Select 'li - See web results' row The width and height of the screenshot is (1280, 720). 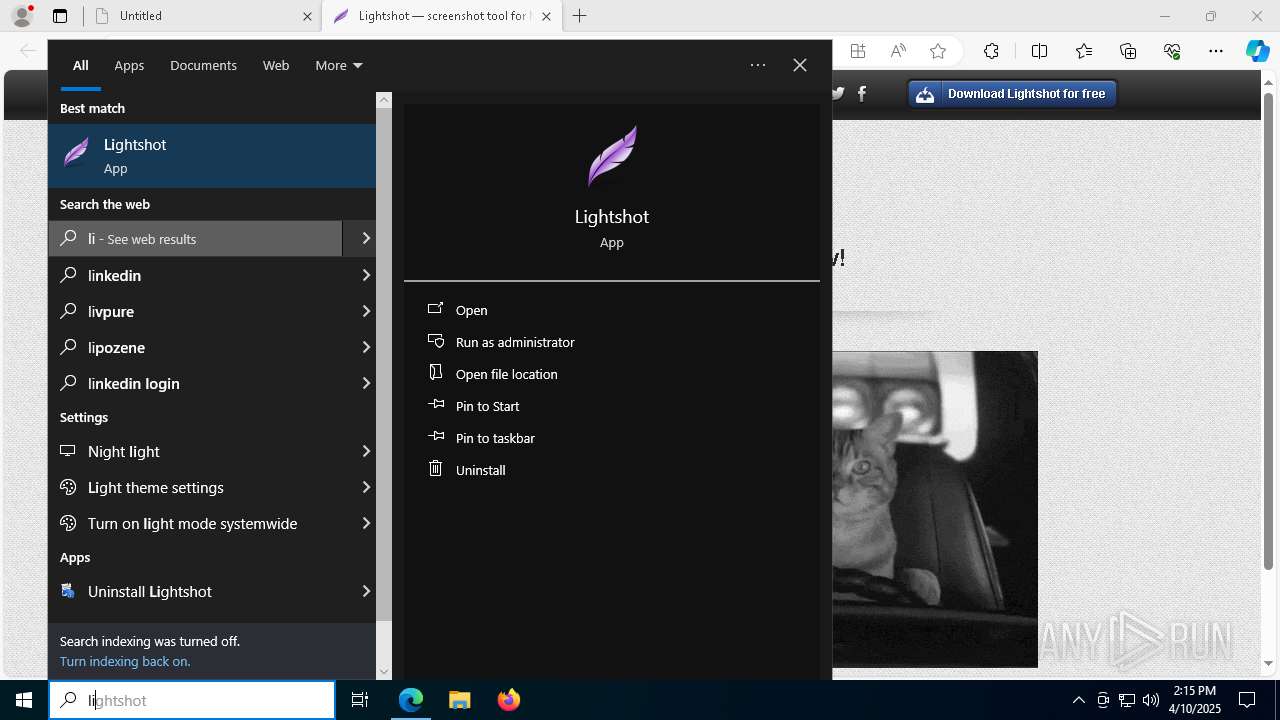tap(196, 238)
